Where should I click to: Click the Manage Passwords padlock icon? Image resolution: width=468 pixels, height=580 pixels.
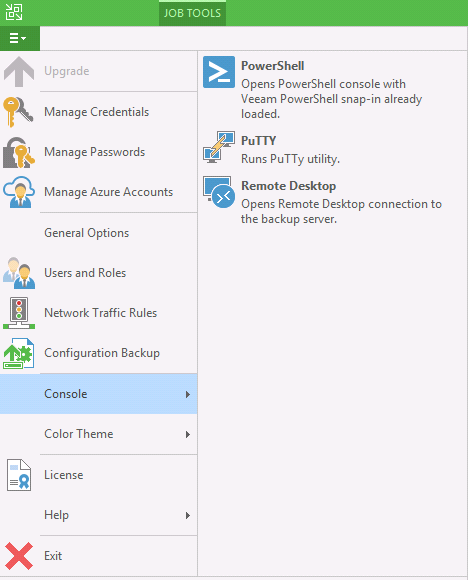(x=18, y=152)
